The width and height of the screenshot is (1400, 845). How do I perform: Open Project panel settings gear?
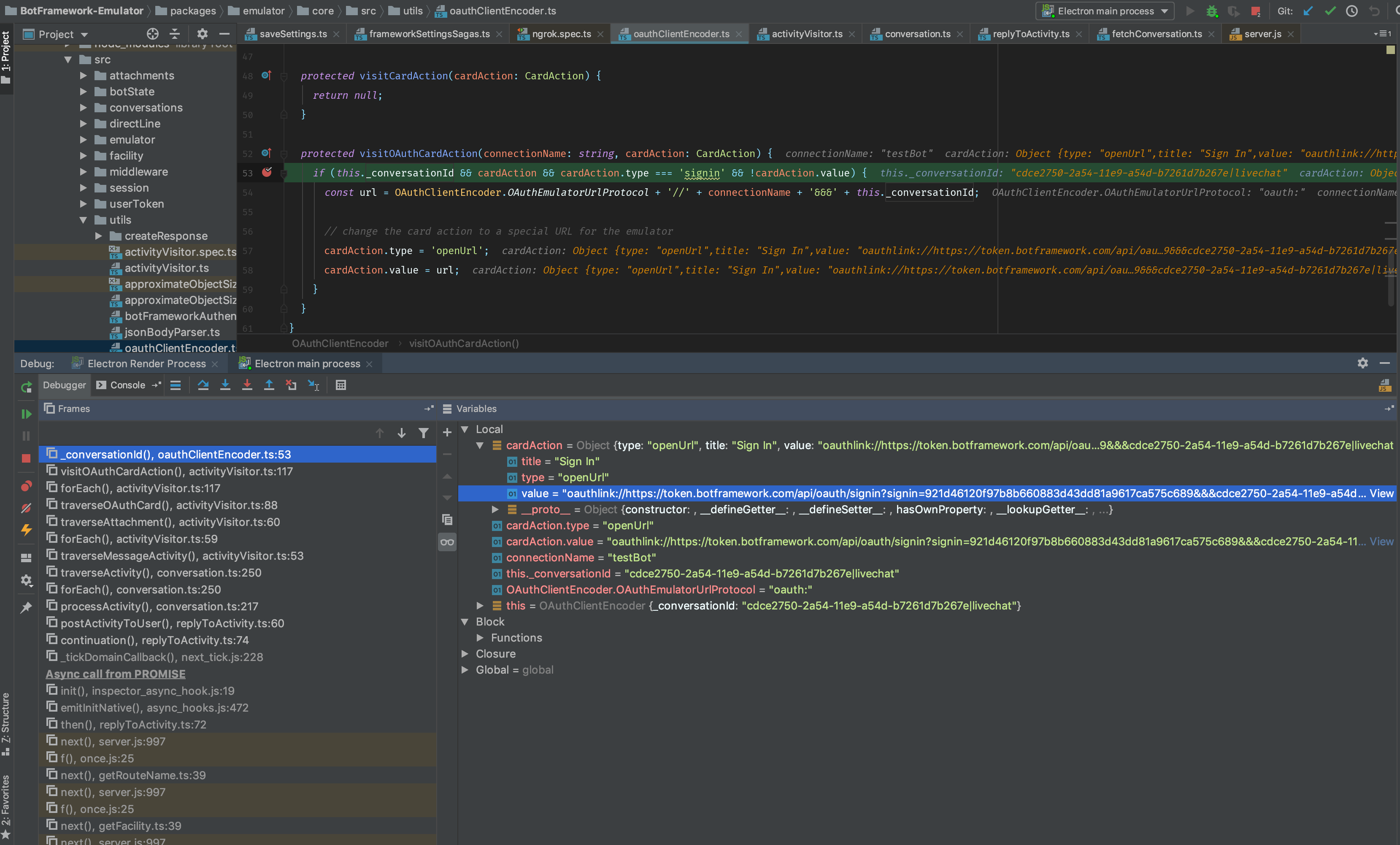click(x=202, y=34)
